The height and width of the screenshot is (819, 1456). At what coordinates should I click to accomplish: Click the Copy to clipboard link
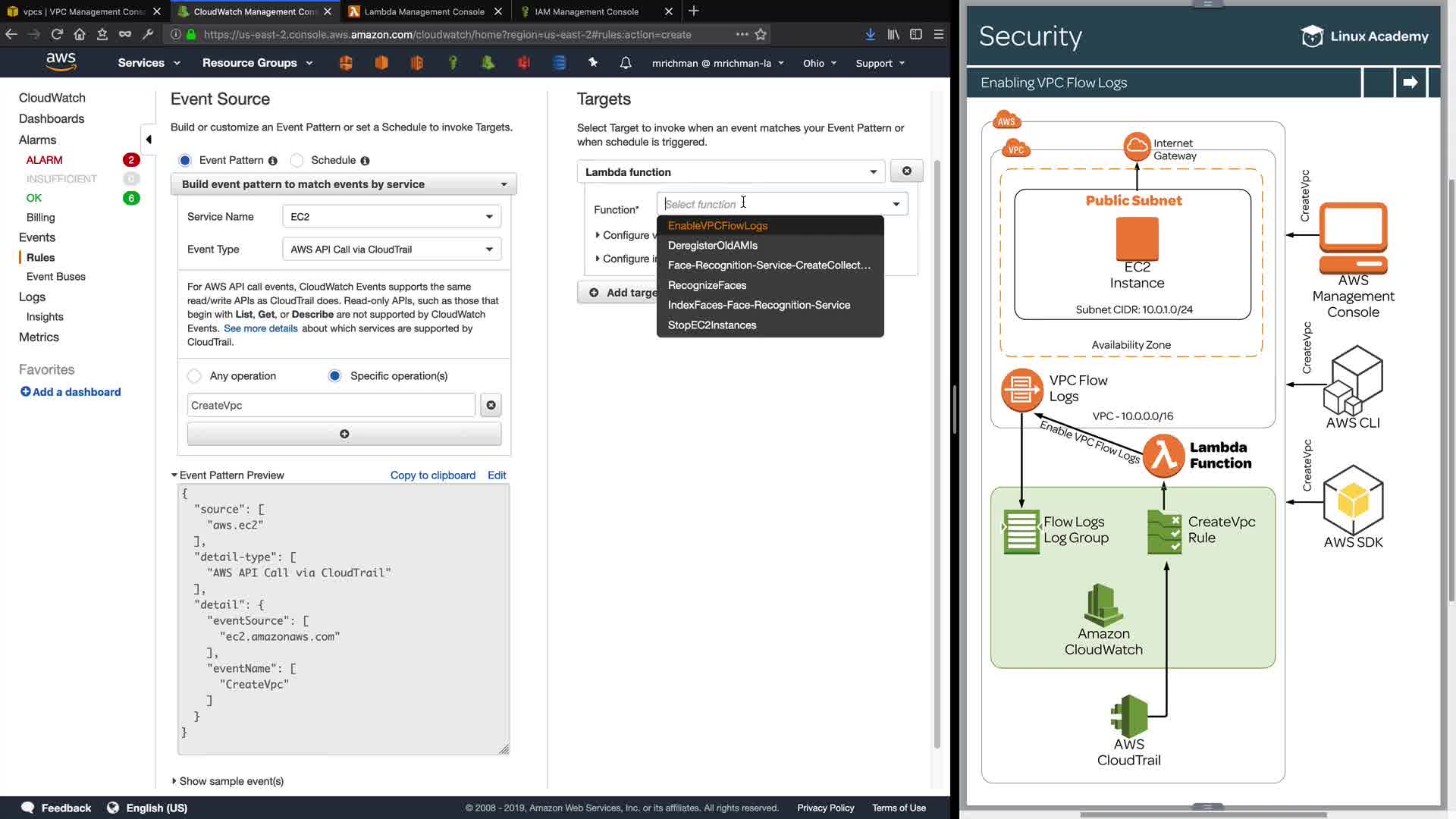432,475
